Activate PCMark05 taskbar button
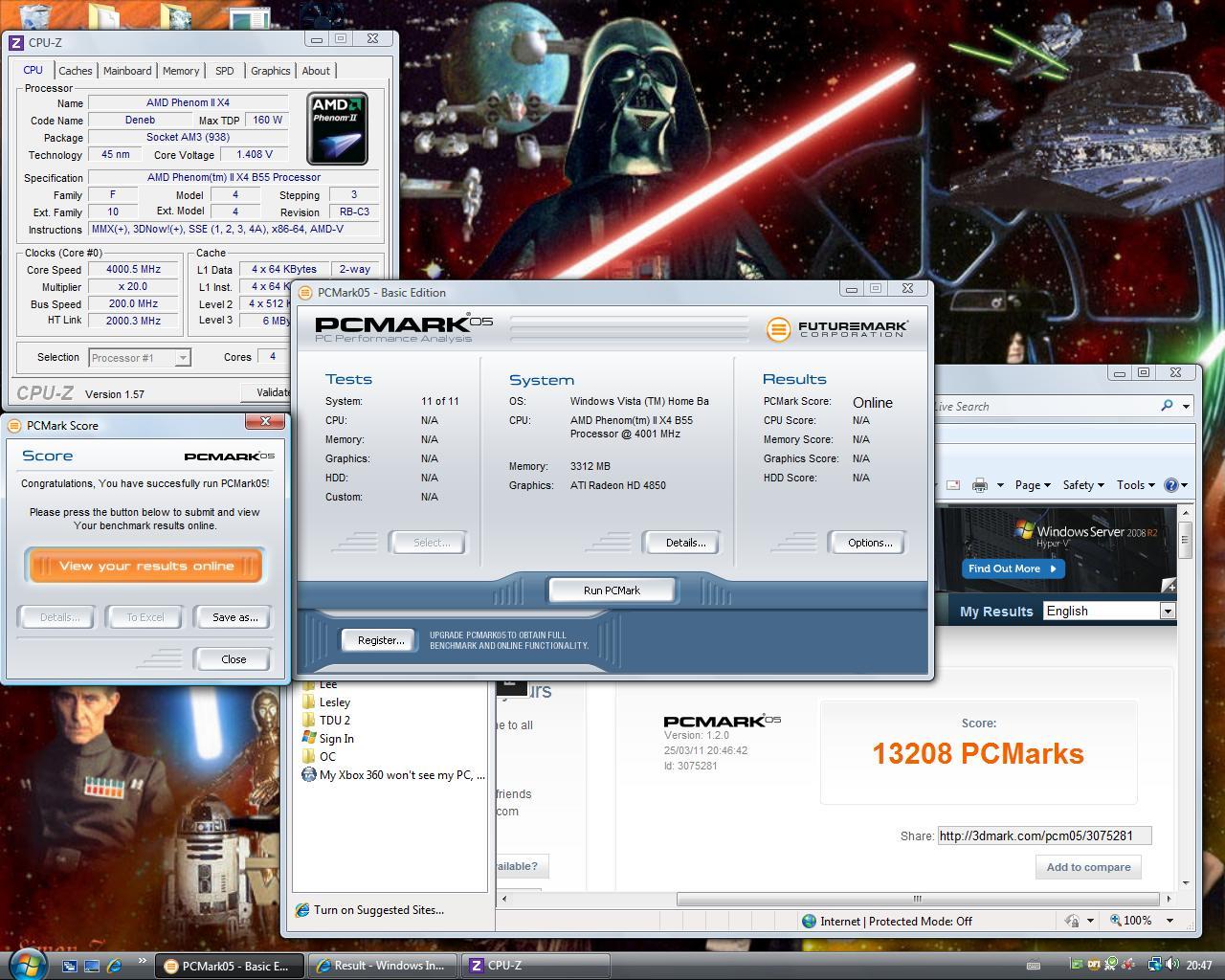The image size is (1225, 980). [x=229, y=966]
